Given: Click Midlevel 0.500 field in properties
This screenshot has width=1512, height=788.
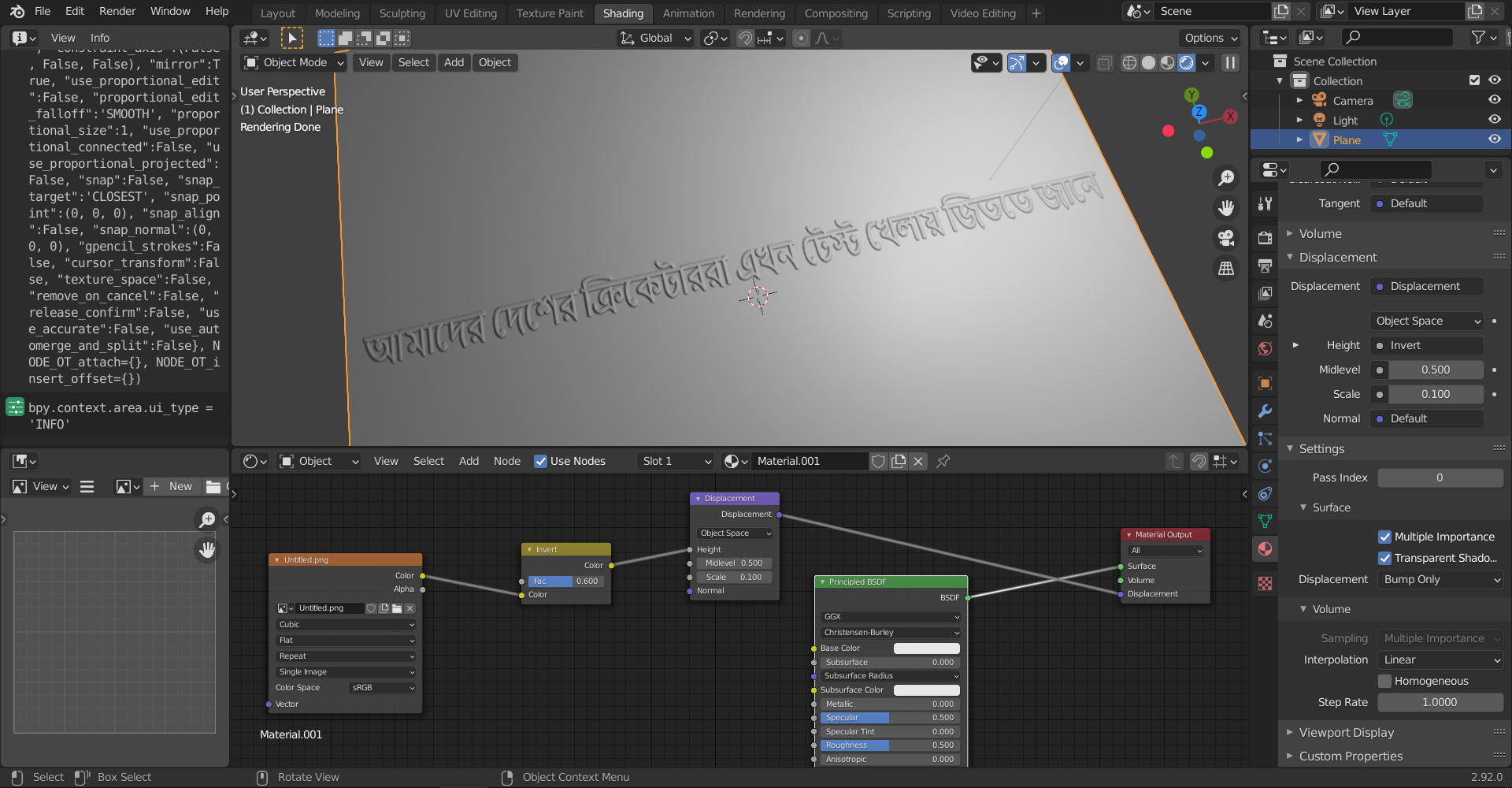Looking at the screenshot, I should 1435,370.
